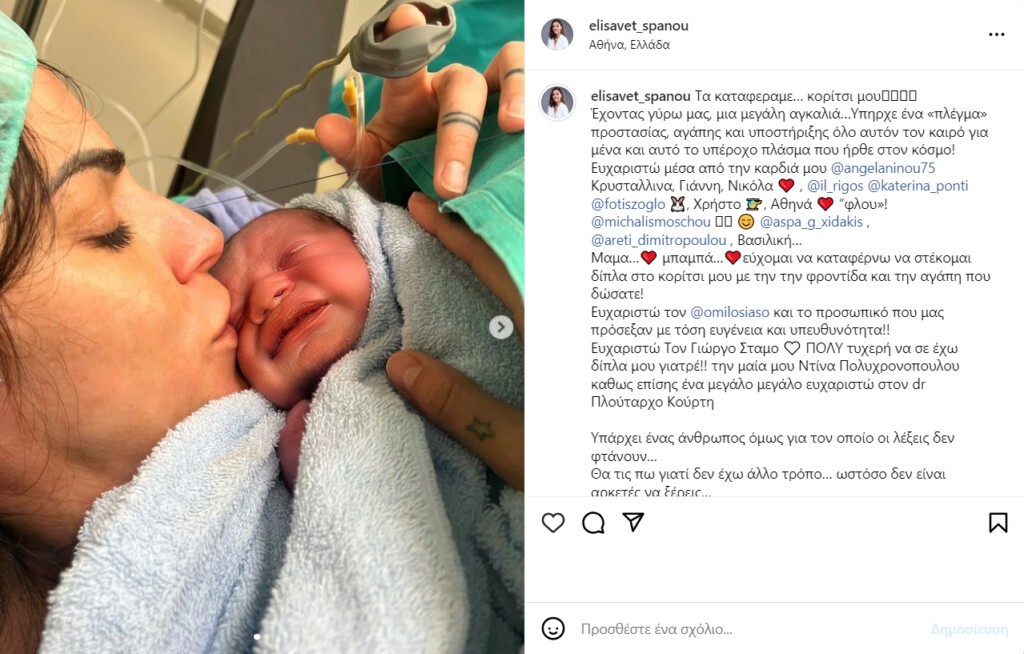Open the @fotiszoglo mention

[x=628, y=204]
